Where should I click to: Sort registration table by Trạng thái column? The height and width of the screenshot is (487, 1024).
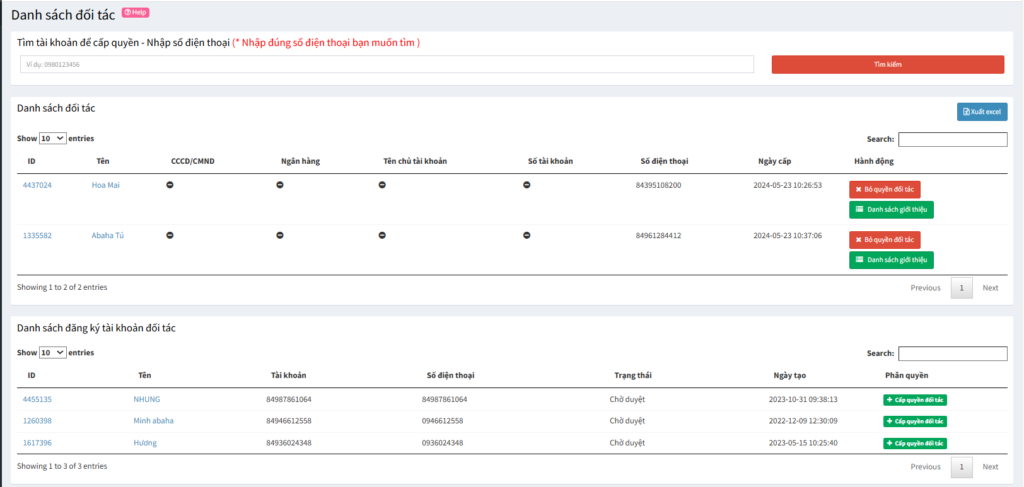(632, 375)
